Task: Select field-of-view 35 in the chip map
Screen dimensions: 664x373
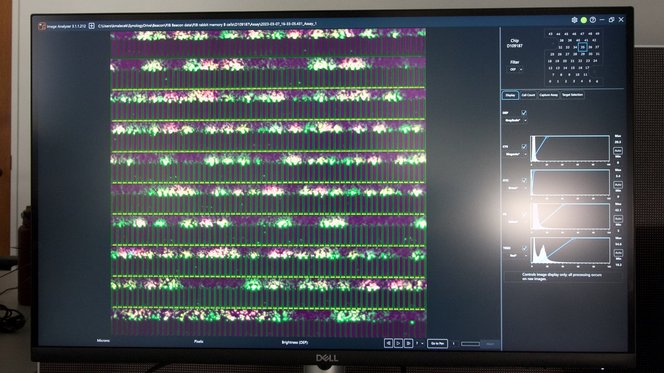Action: [x=583, y=47]
